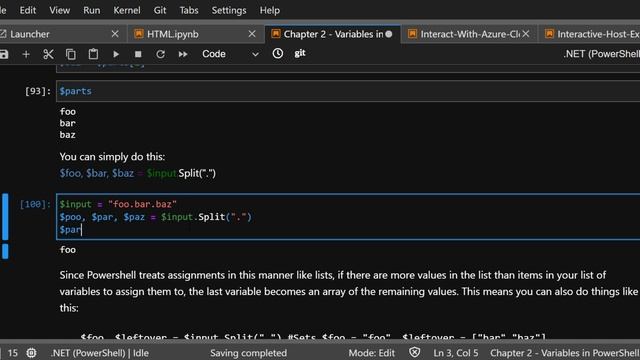This screenshot has height=360, width=640.
Task: Collapse the output of cell [100]
Action: tap(5, 251)
